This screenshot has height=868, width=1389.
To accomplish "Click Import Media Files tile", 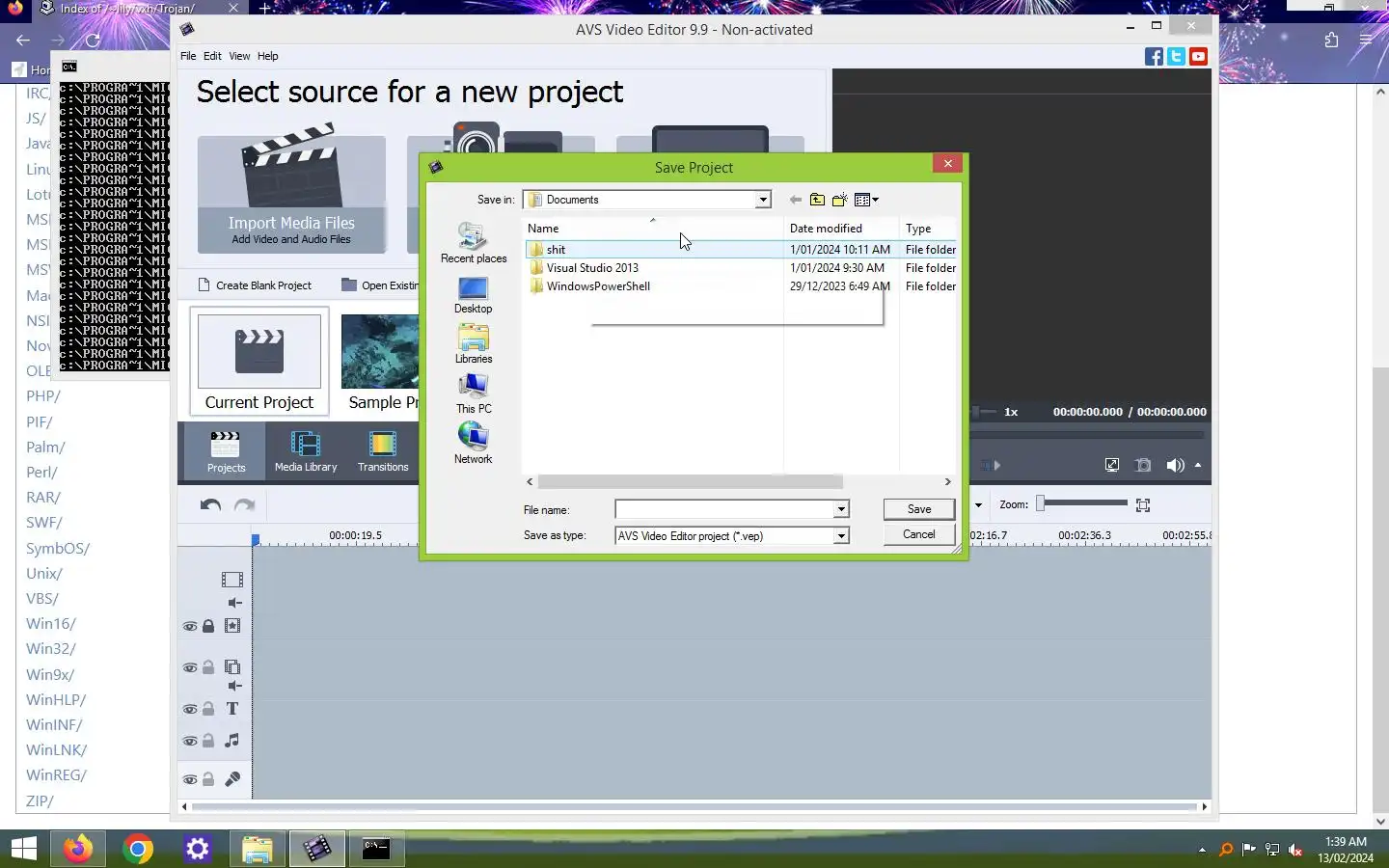I will [291, 193].
